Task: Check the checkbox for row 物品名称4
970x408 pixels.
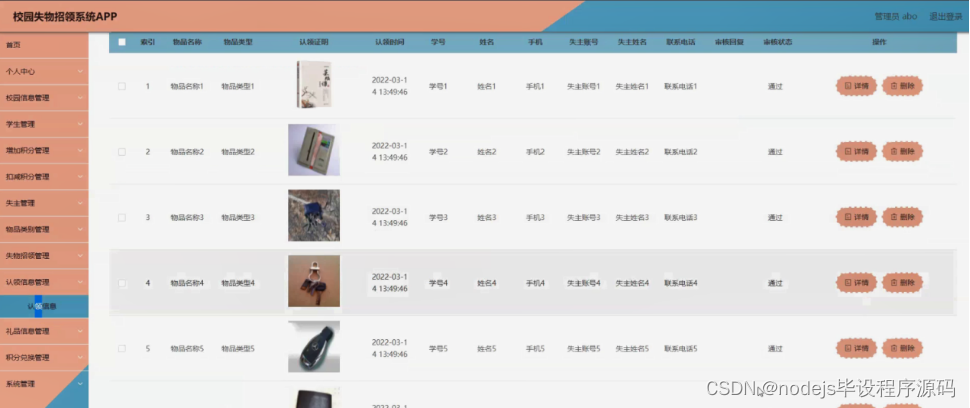Action: tap(122, 283)
